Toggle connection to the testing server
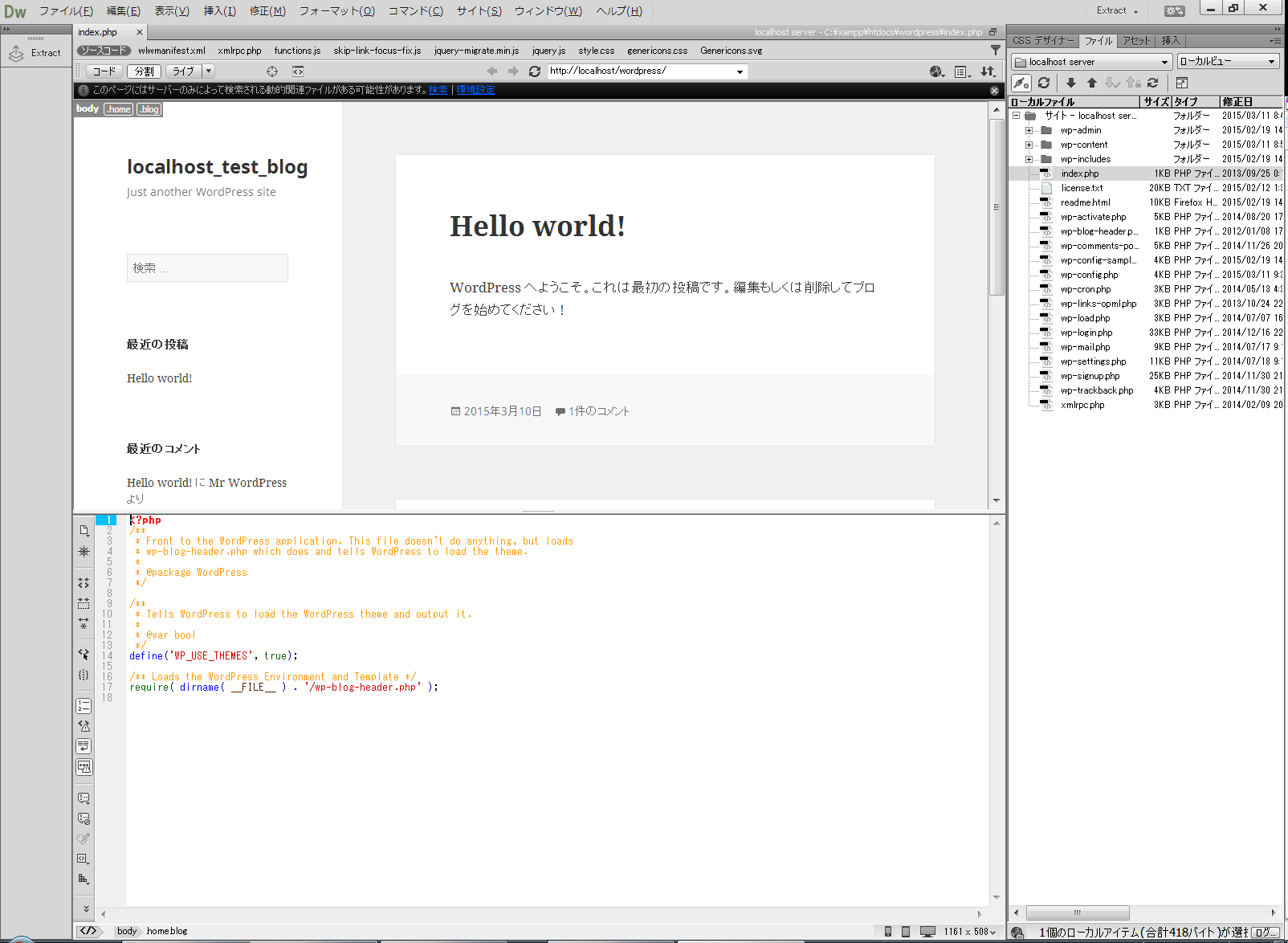1288x943 pixels. [1021, 83]
